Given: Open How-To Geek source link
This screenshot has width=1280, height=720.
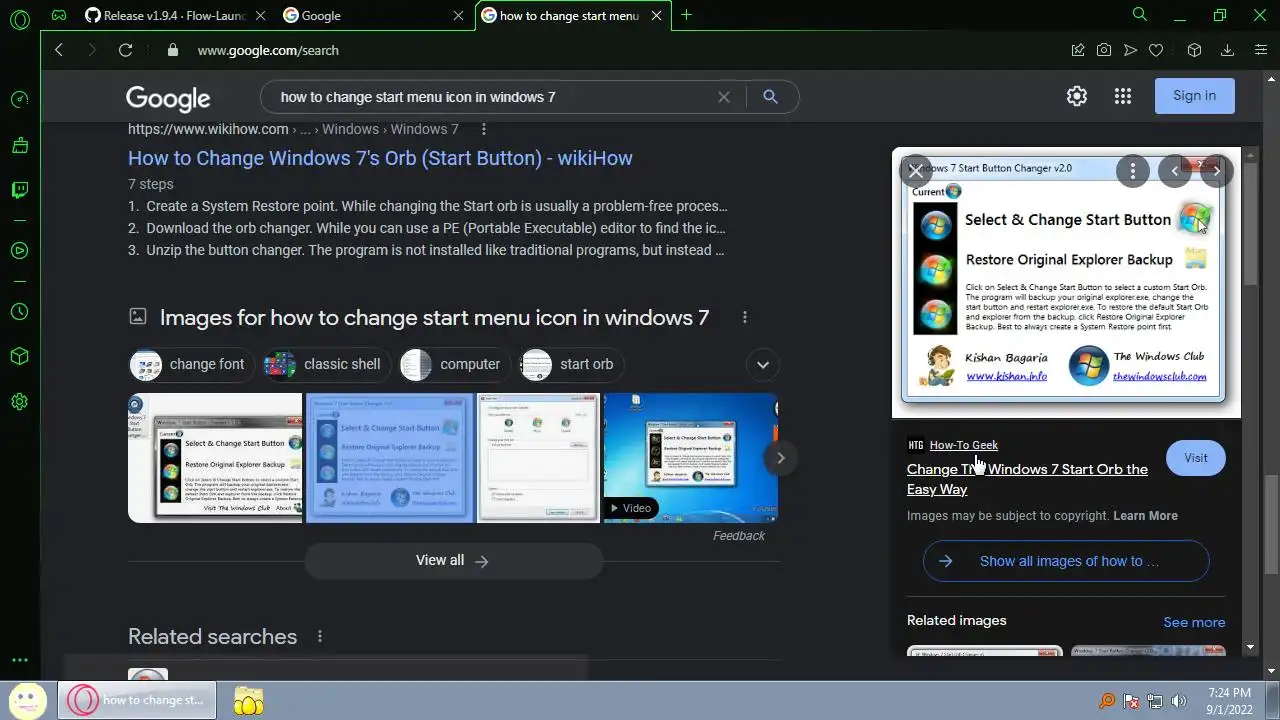Looking at the screenshot, I should click(x=963, y=445).
